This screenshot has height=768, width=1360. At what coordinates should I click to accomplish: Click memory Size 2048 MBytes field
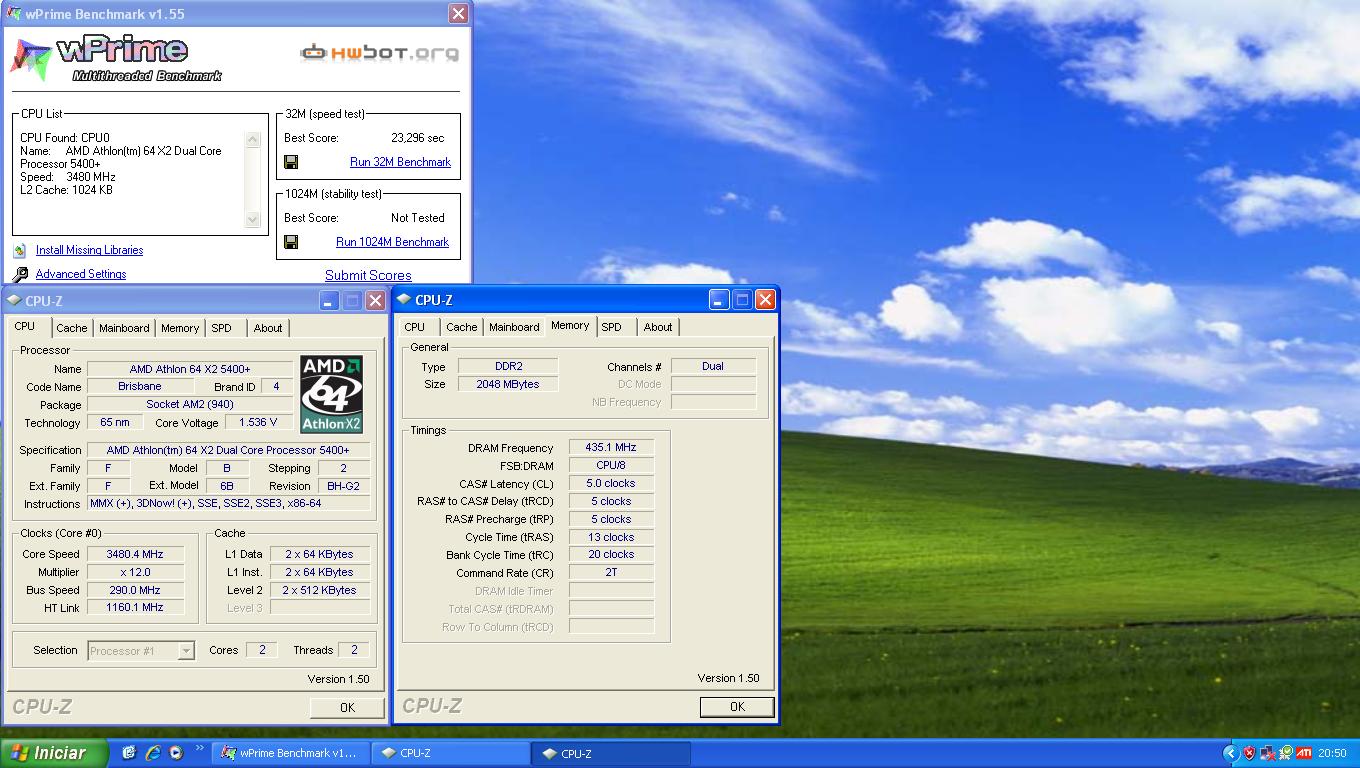tap(509, 384)
